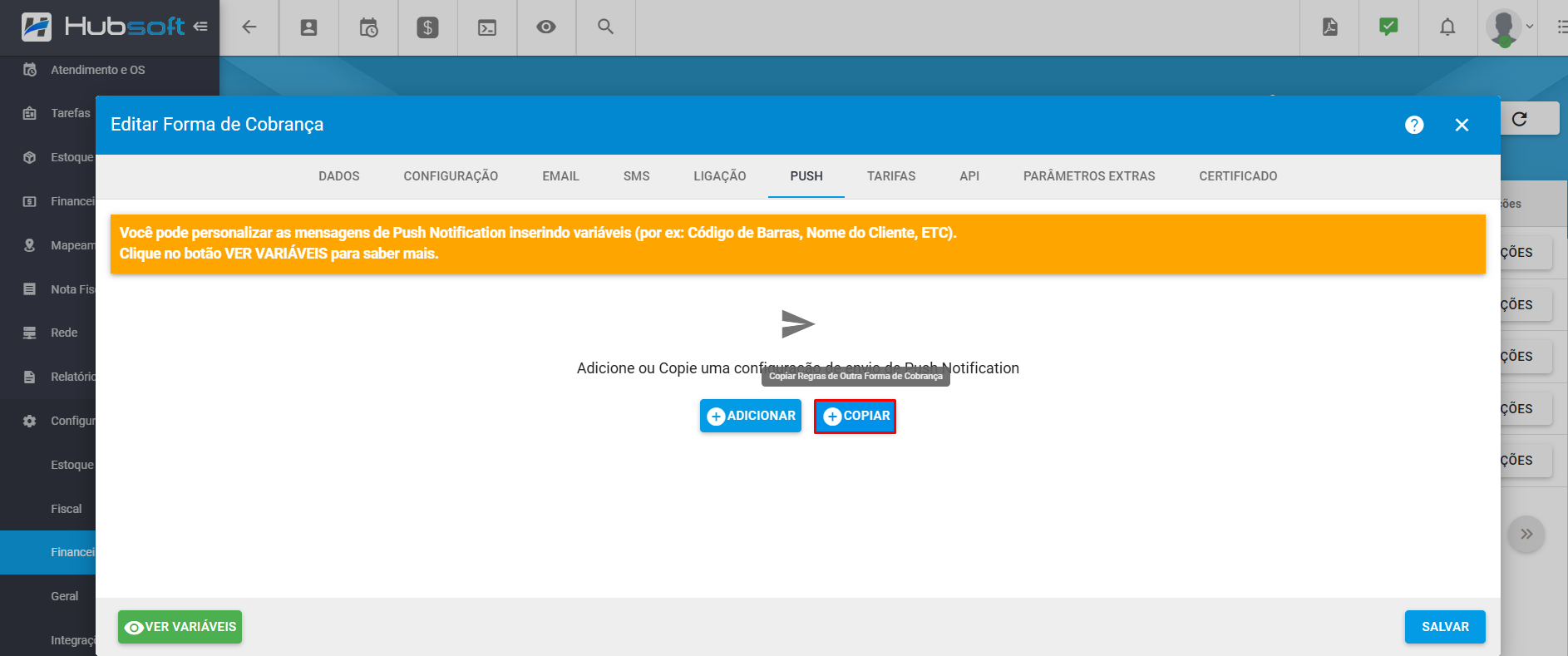Viewport: 1568px width, 656px height.
Task: Switch to the TARIFAS tab
Action: click(891, 176)
